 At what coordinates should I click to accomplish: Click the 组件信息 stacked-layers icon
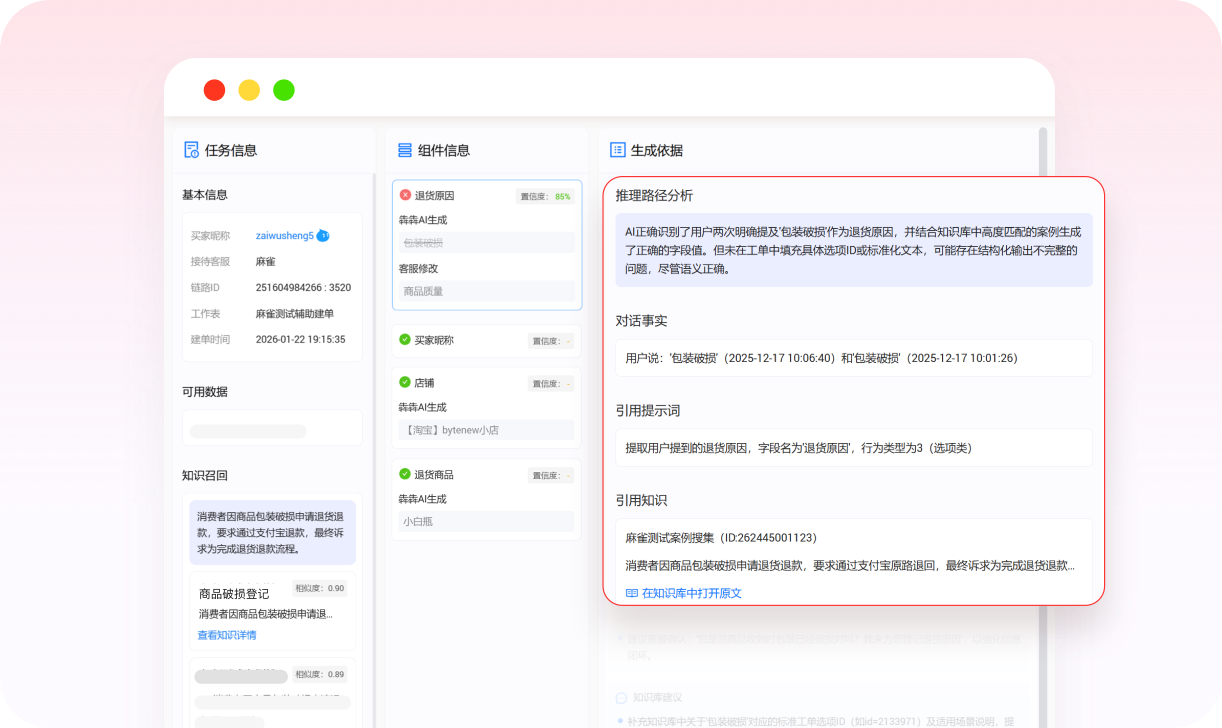point(405,150)
